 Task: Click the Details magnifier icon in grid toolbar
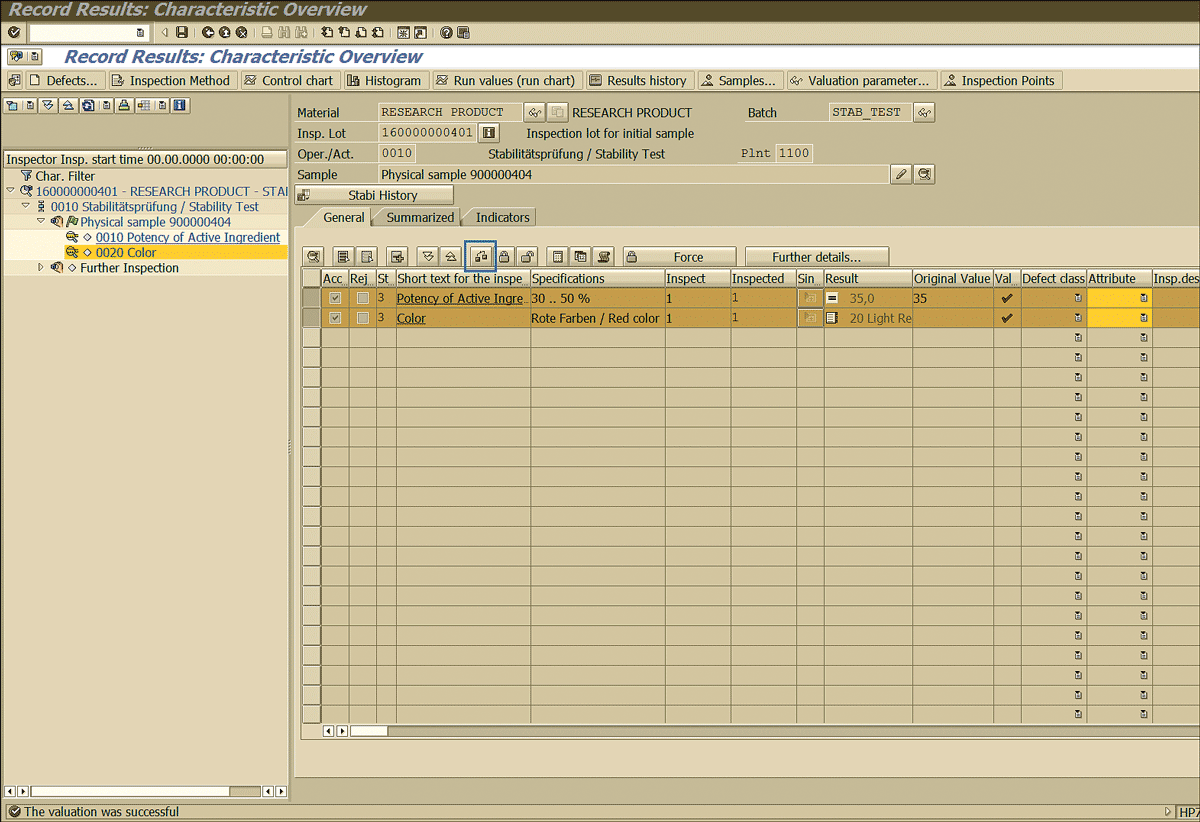[313, 256]
